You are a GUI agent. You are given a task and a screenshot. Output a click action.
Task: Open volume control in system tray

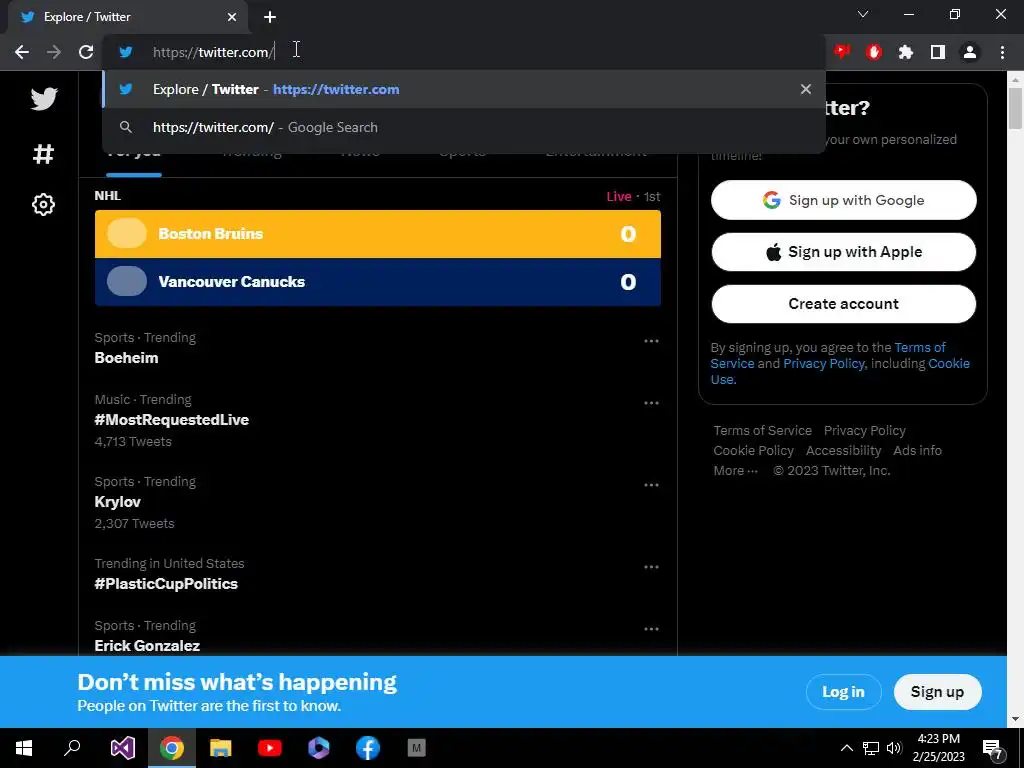click(895, 748)
